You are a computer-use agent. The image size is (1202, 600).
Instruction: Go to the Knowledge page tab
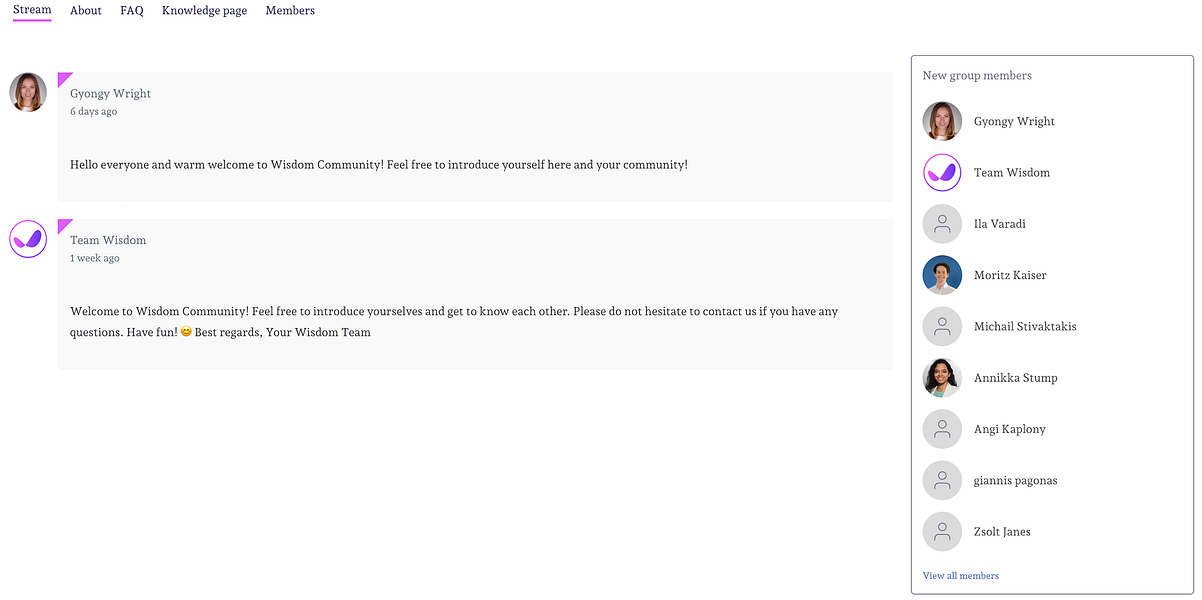204,11
